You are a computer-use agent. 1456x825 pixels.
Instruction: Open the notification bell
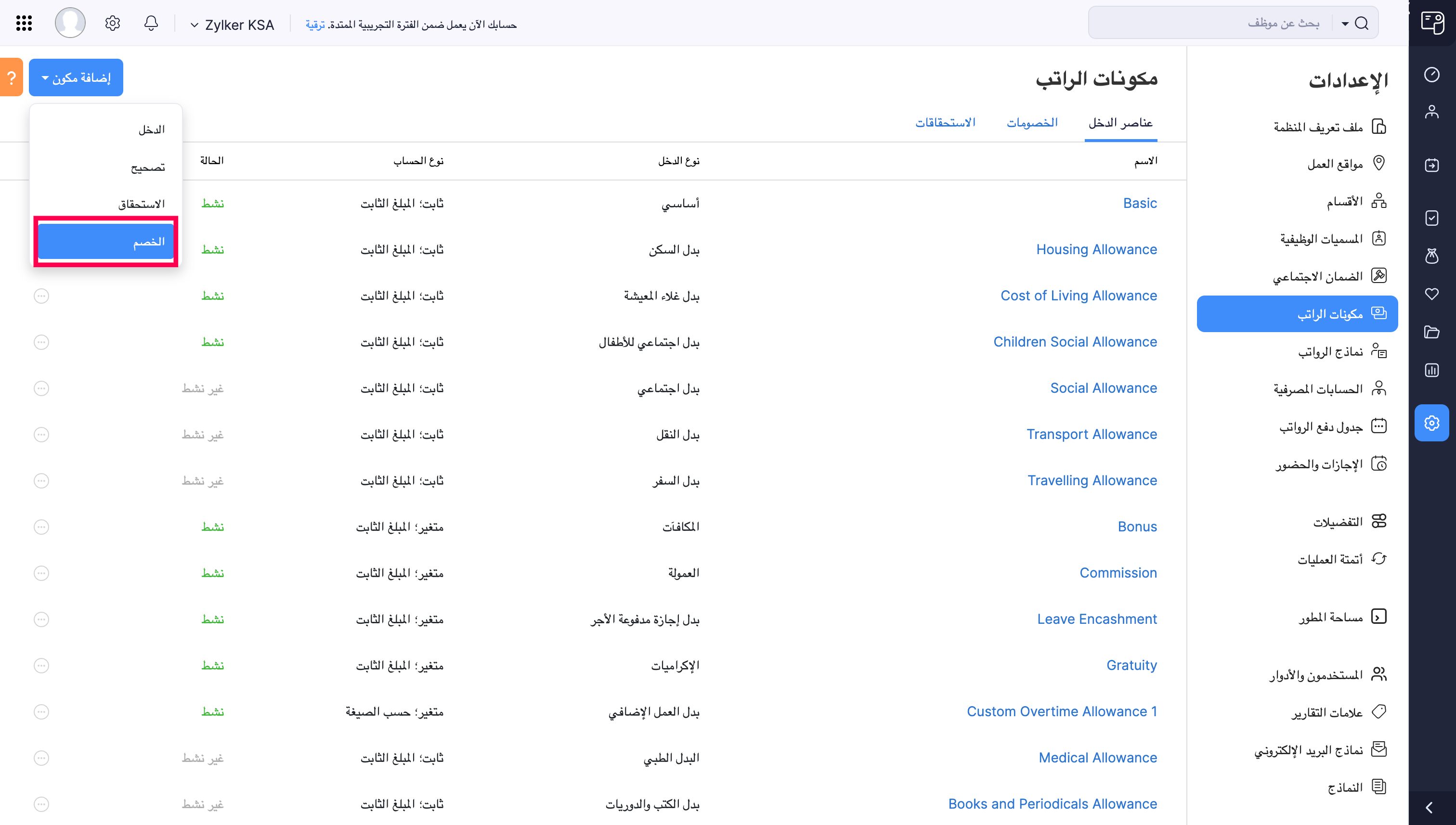tap(151, 23)
